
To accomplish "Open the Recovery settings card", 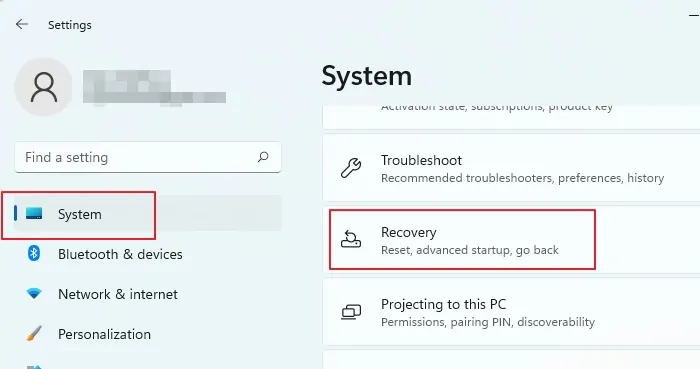I will (x=511, y=240).
